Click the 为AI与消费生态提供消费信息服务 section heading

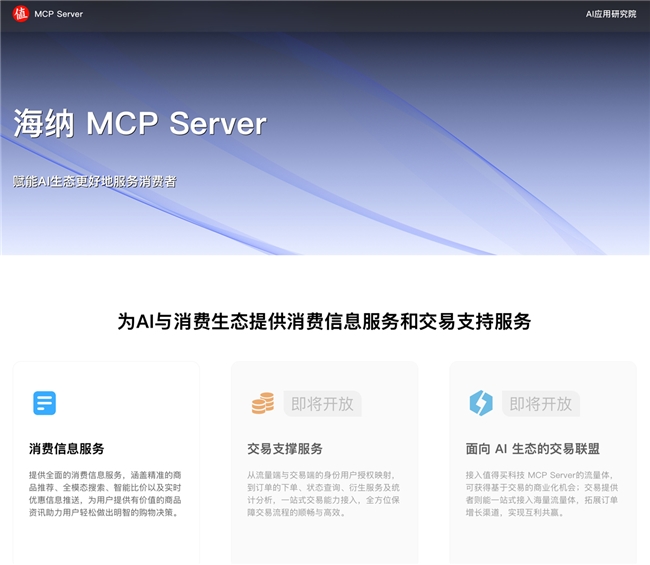pos(324,321)
